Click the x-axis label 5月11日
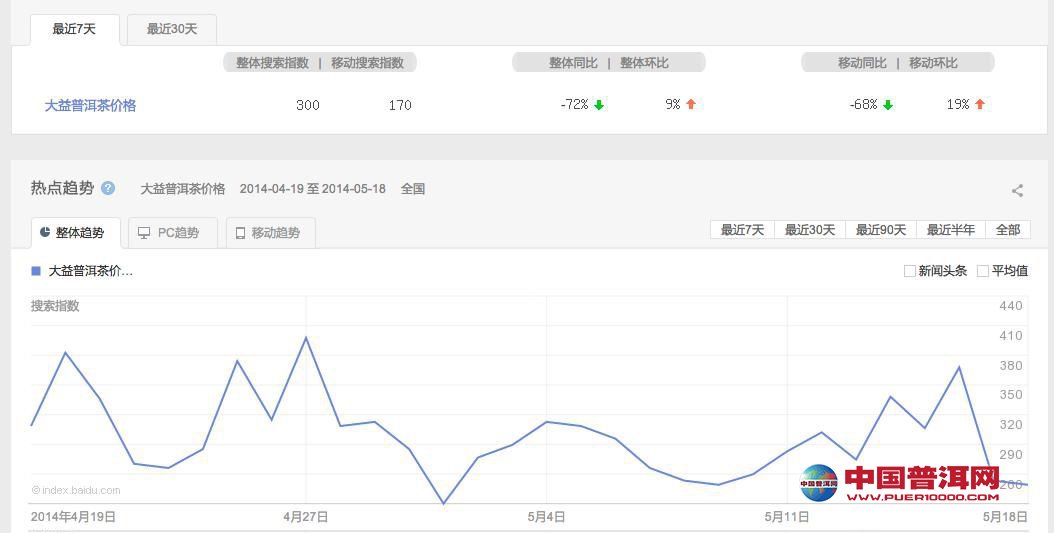The width and height of the screenshot is (1054, 533). 787,517
